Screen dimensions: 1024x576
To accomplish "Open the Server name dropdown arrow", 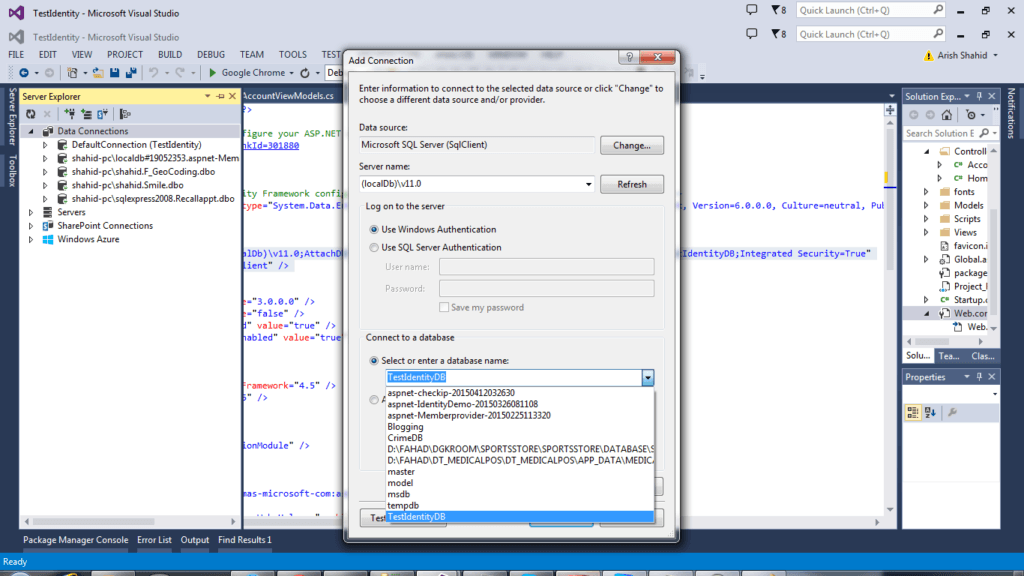I will coord(588,184).
